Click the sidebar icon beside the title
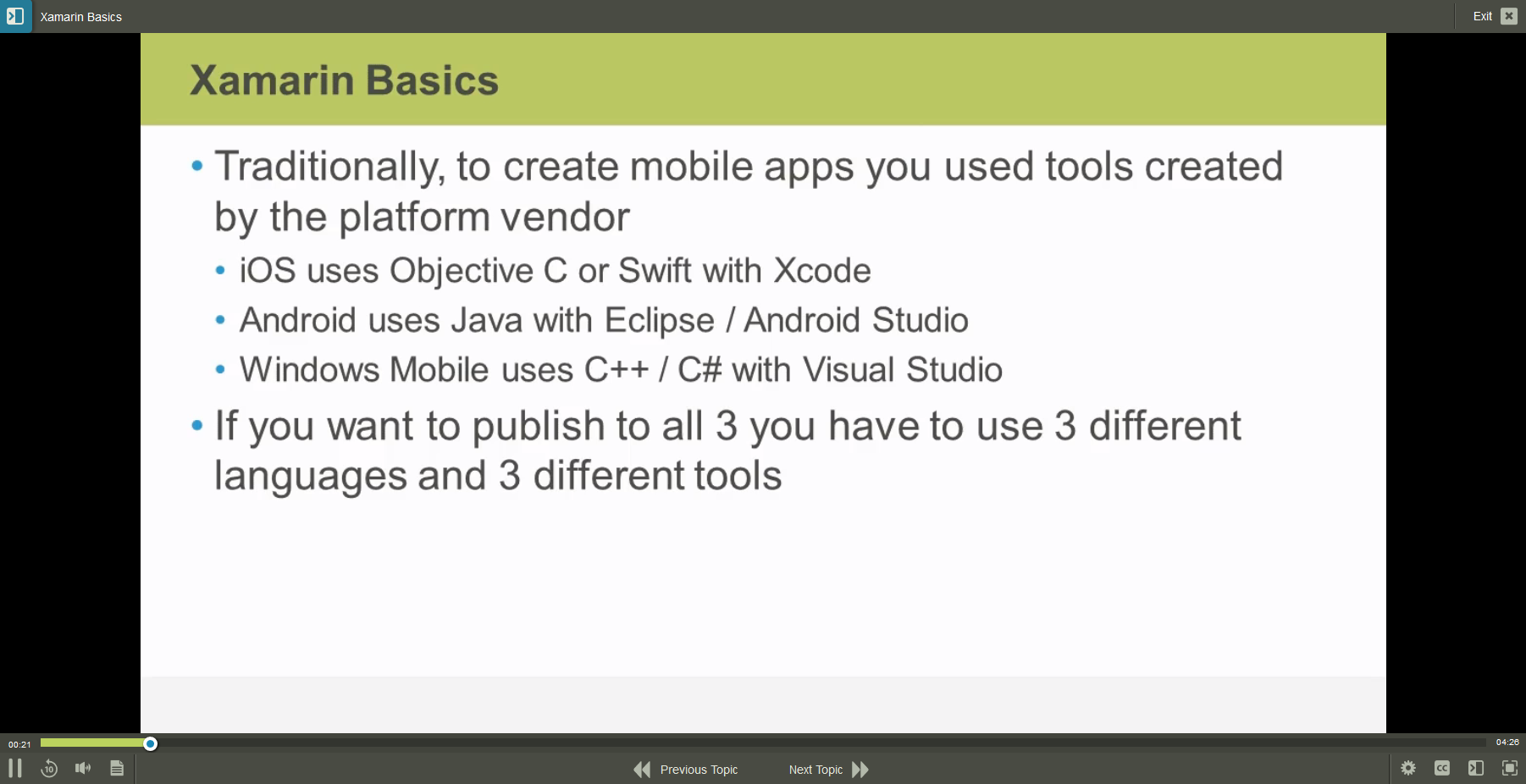This screenshot has height=784, width=1526. tap(16, 16)
